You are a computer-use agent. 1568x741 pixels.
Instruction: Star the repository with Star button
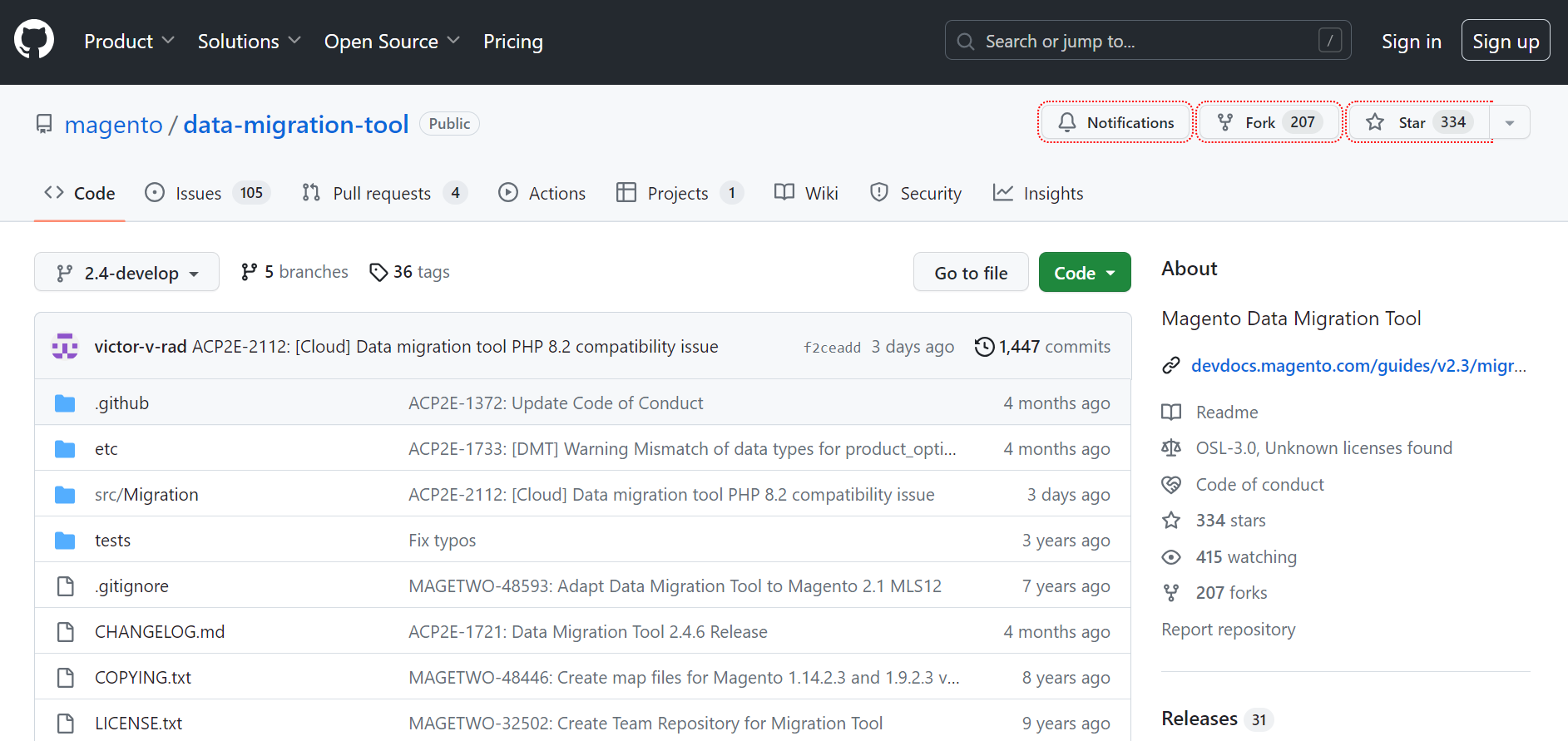point(1420,122)
